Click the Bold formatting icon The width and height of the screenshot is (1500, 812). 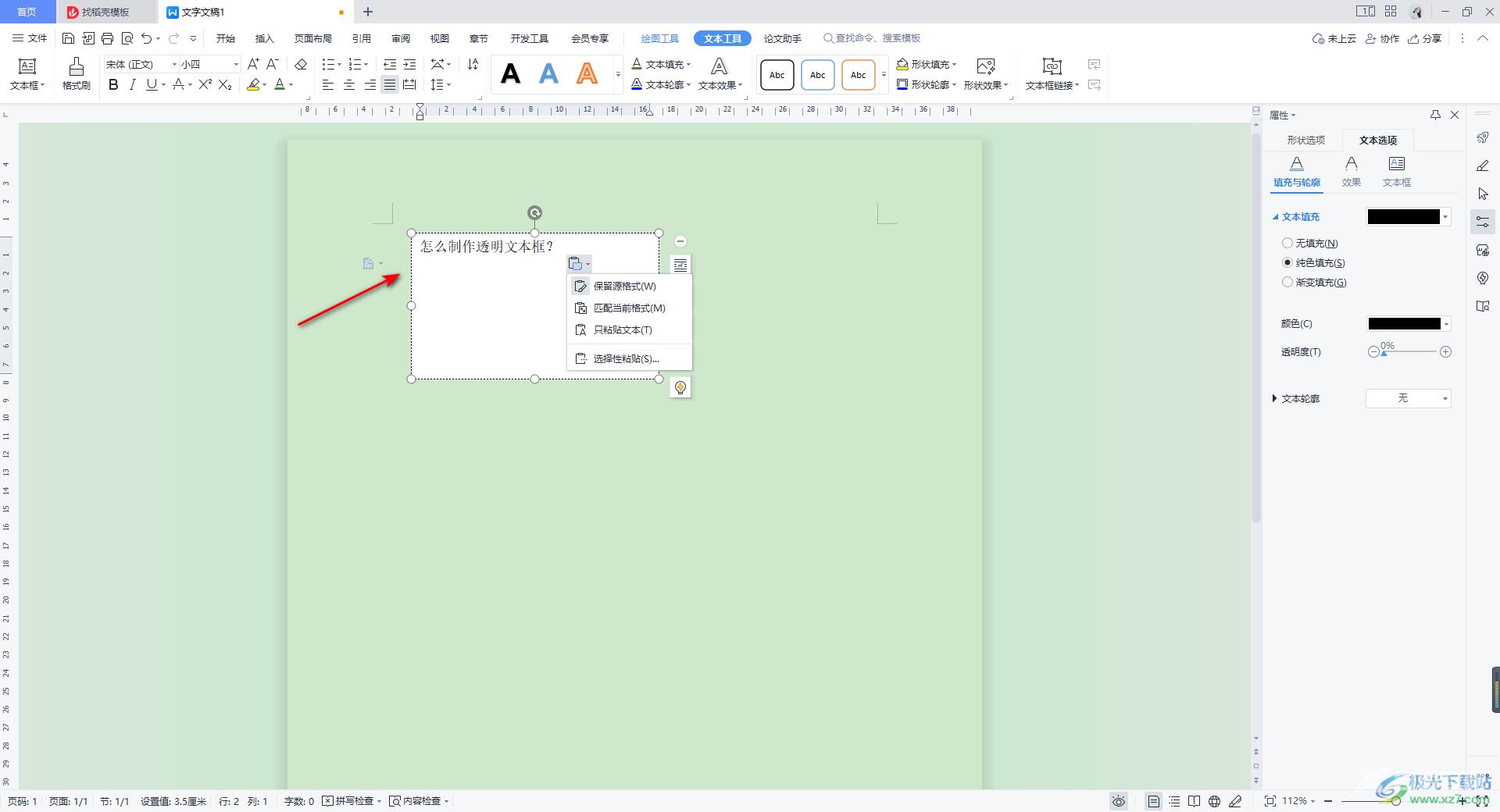point(113,84)
